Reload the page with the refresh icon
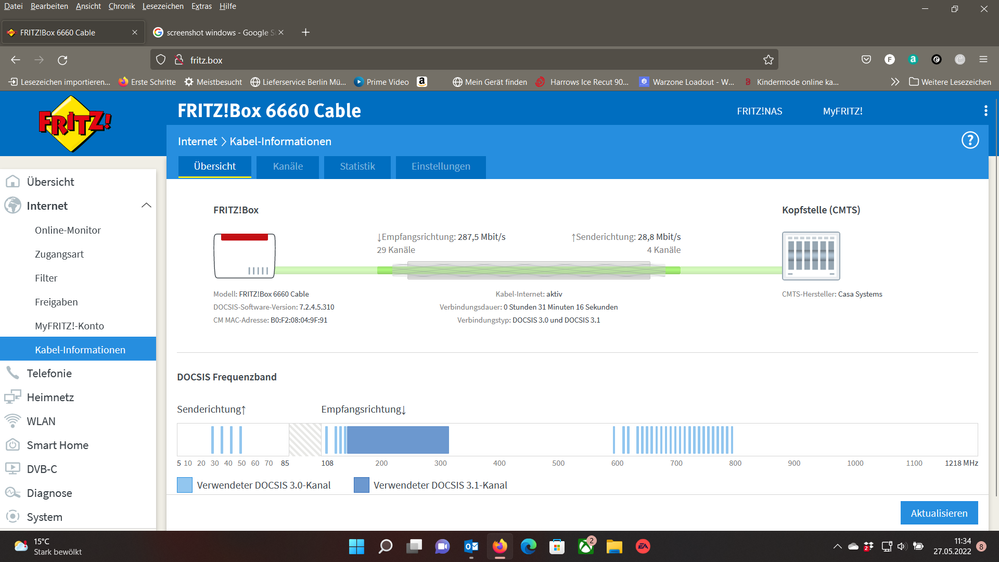Screen dimensions: 999x562 [62, 60]
